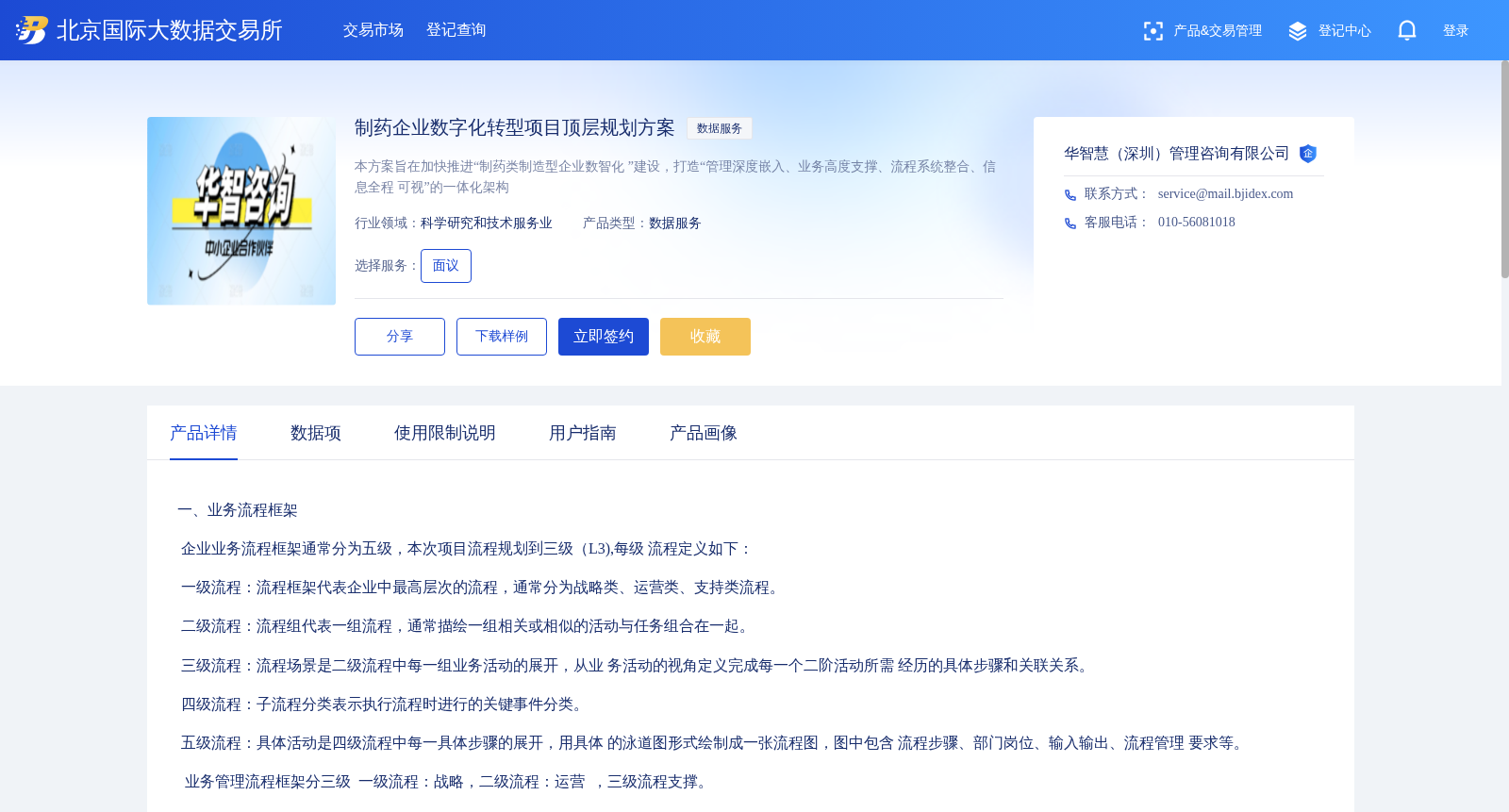Click the 二级流程 description line
1509x812 pixels.
[467, 626]
